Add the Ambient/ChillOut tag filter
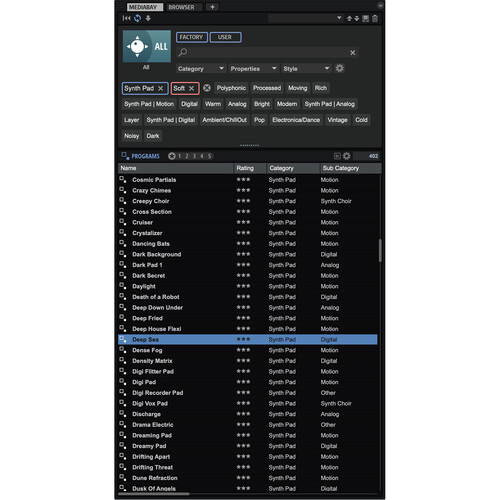 click(x=225, y=120)
